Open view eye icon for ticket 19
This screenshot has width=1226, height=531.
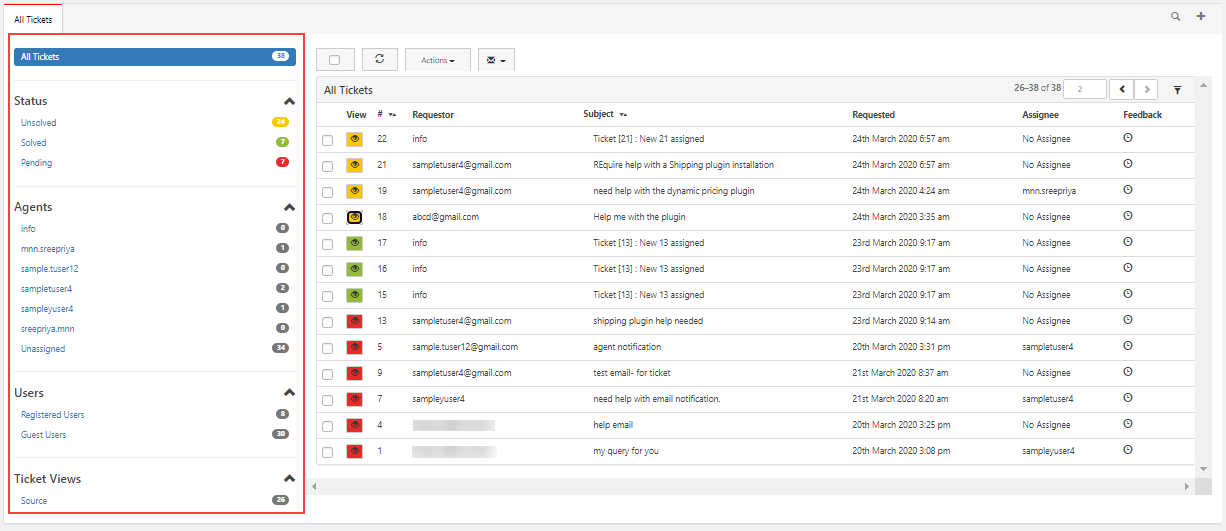tap(354, 191)
